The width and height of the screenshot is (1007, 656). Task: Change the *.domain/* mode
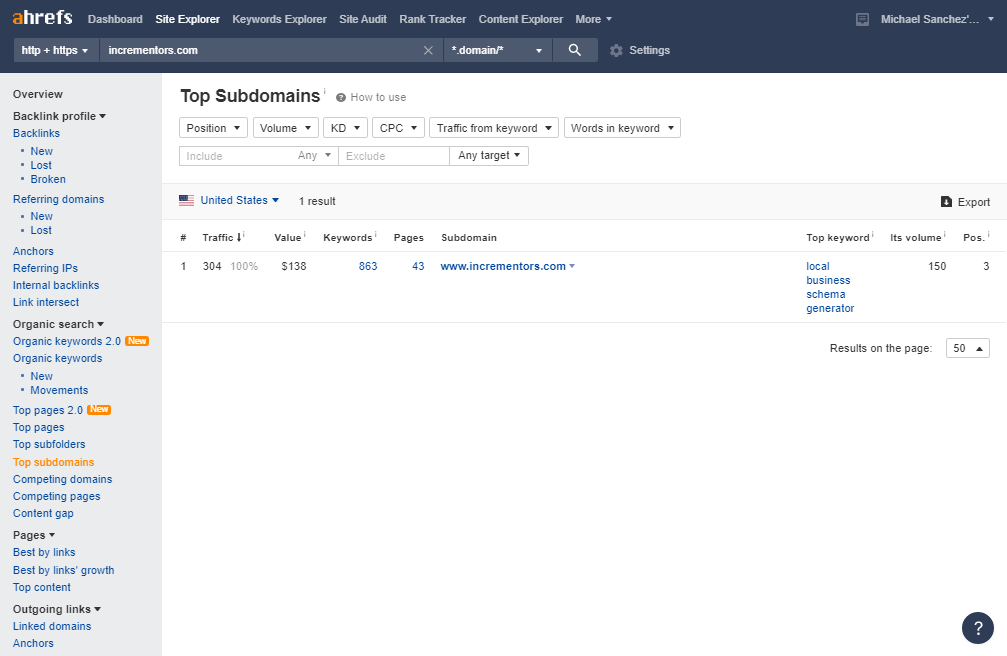click(x=498, y=50)
